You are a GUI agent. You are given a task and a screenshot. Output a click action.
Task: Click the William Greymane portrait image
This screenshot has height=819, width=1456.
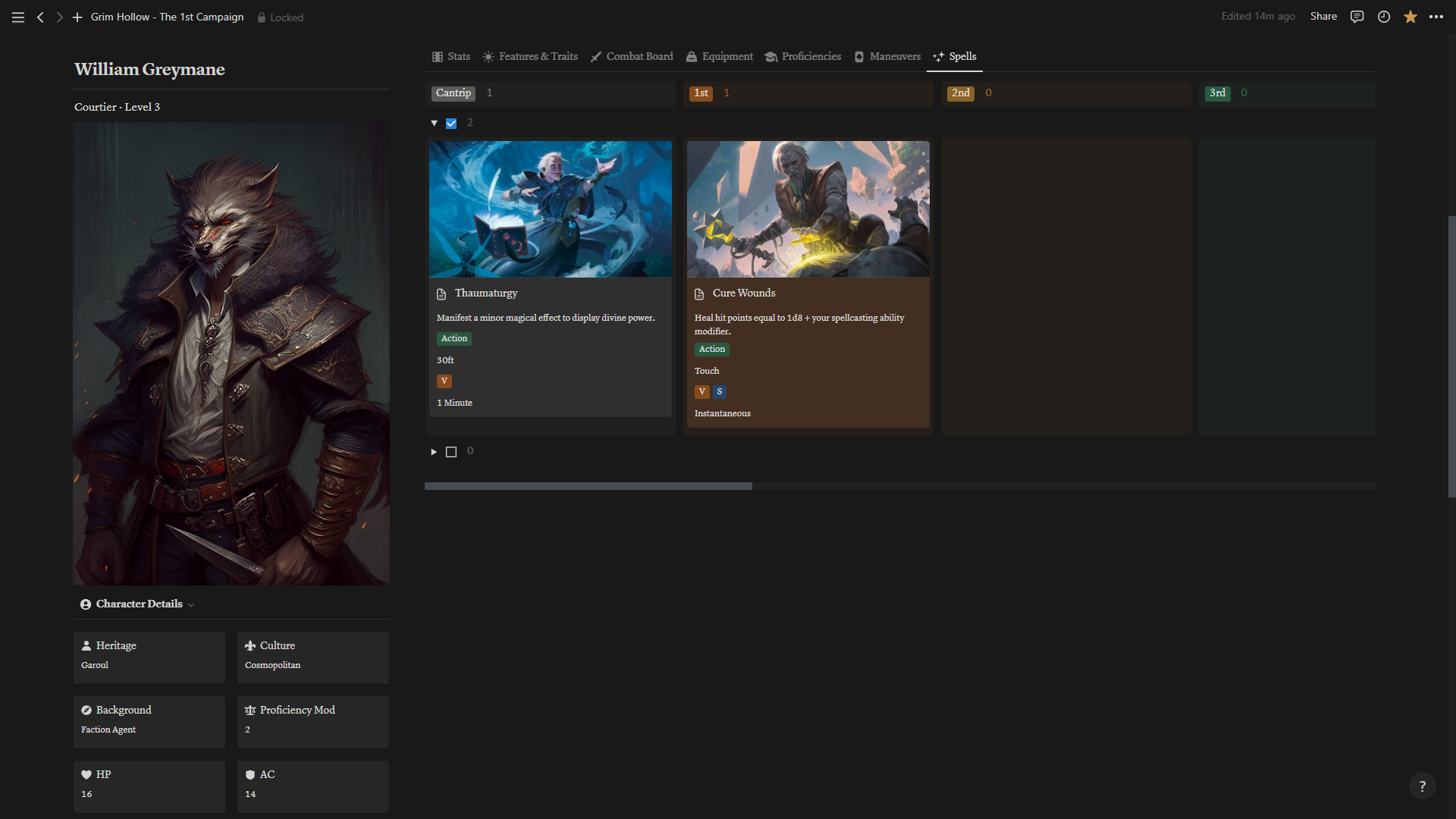[231, 353]
